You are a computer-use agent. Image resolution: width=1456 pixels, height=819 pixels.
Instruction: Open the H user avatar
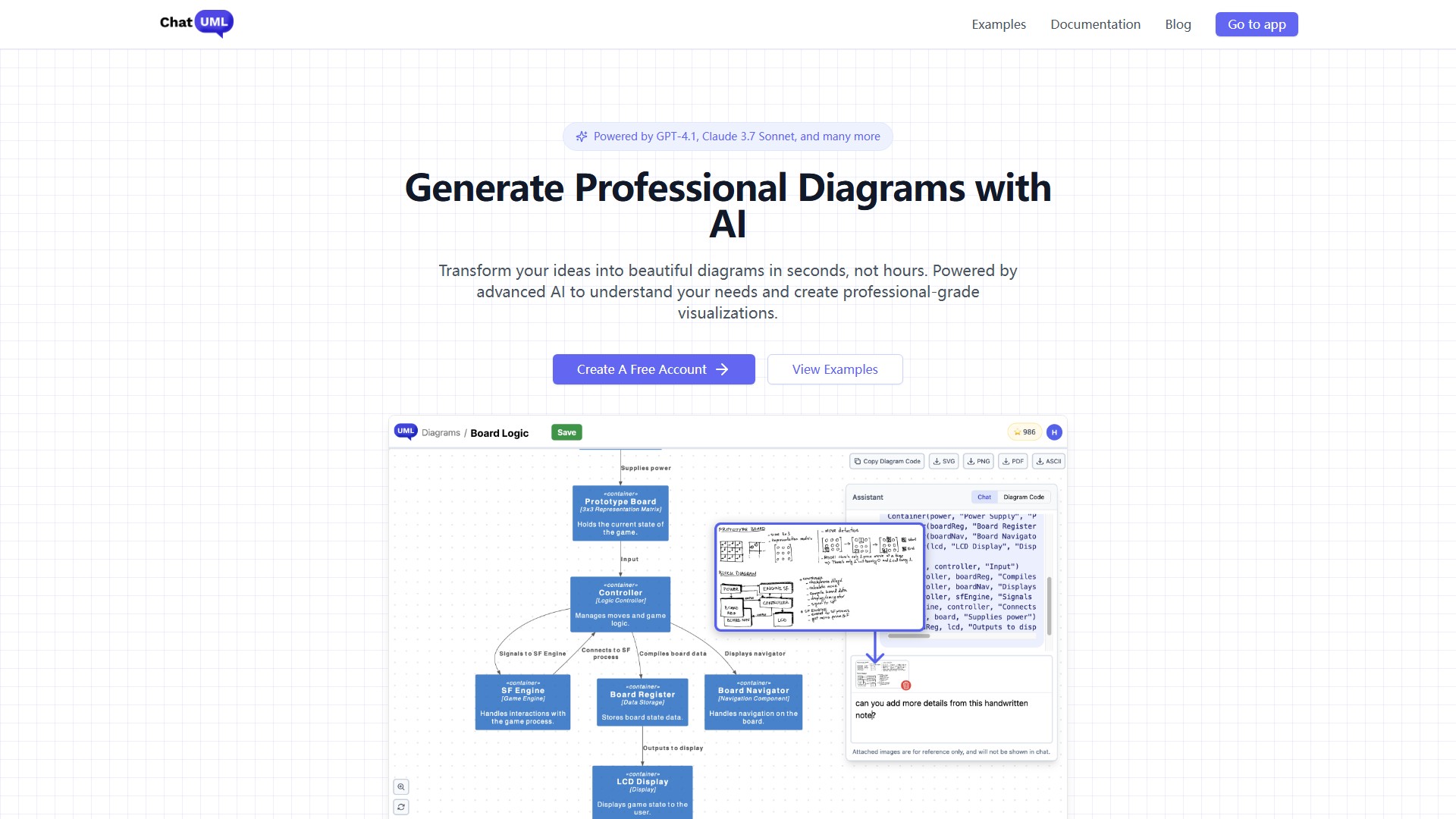1054,432
